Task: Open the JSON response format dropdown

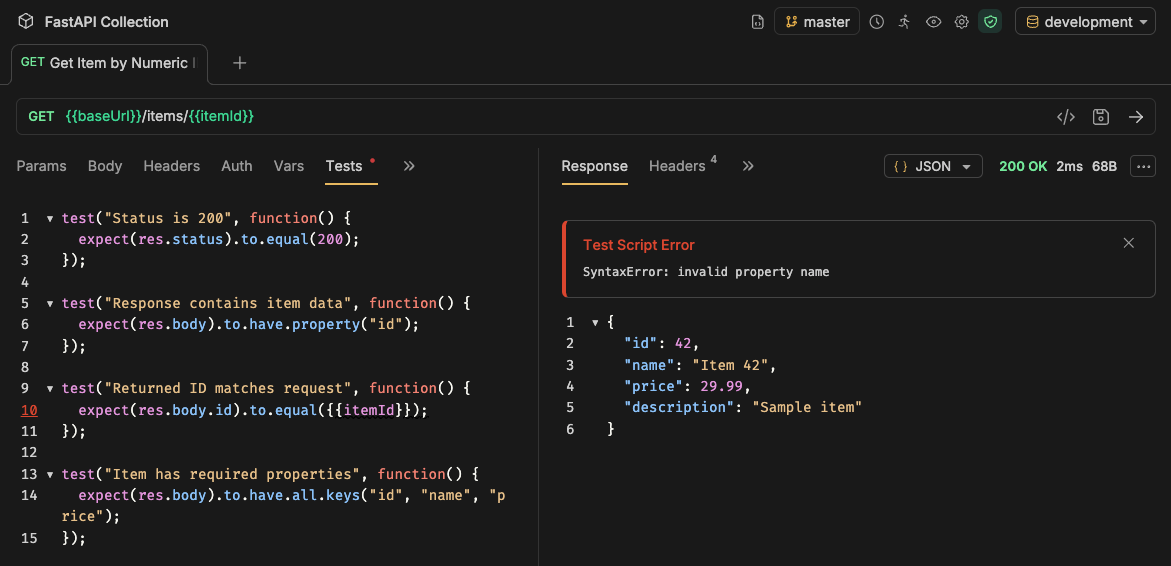Action: 933,167
